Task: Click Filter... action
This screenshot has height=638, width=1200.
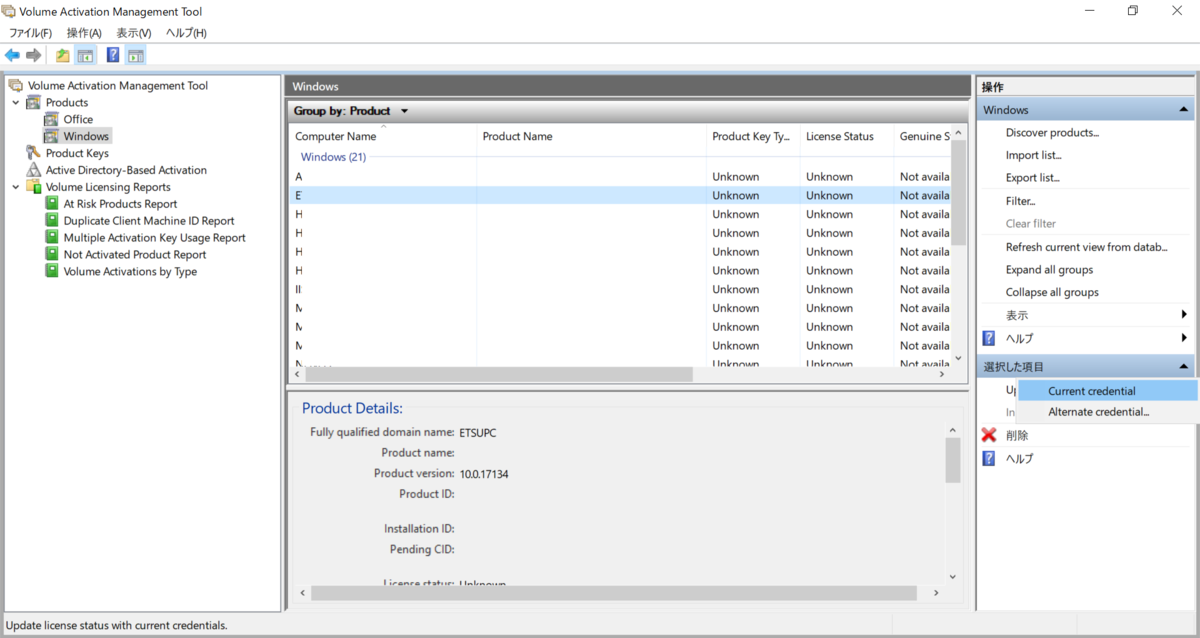Action: point(1020,201)
